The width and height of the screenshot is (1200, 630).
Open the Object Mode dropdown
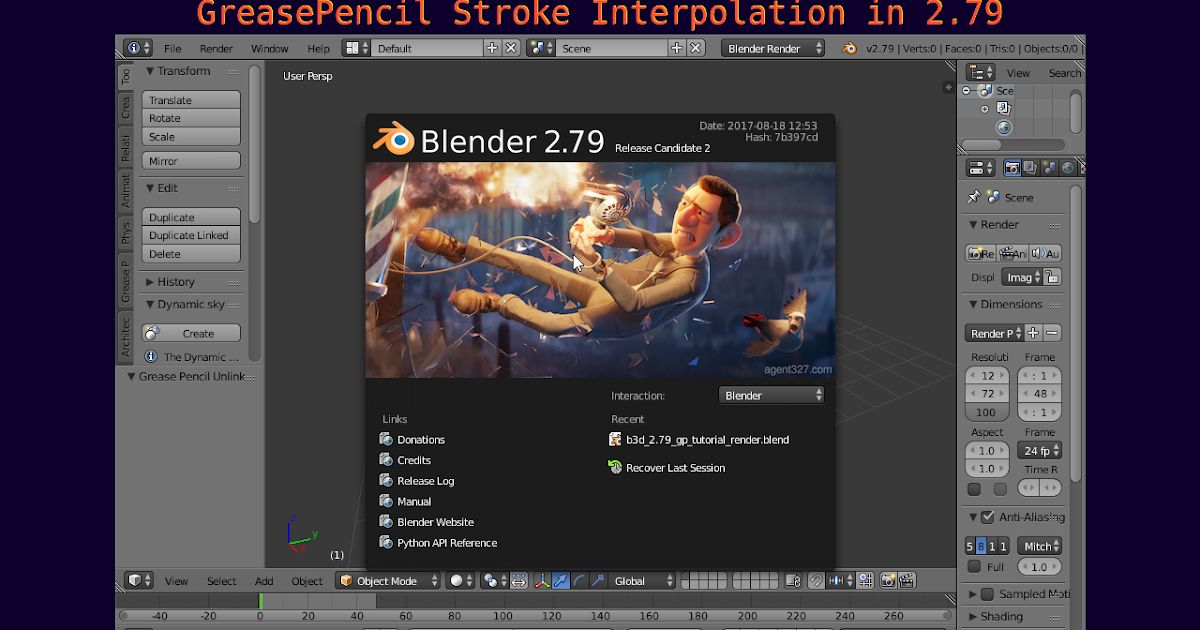point(389,580)
